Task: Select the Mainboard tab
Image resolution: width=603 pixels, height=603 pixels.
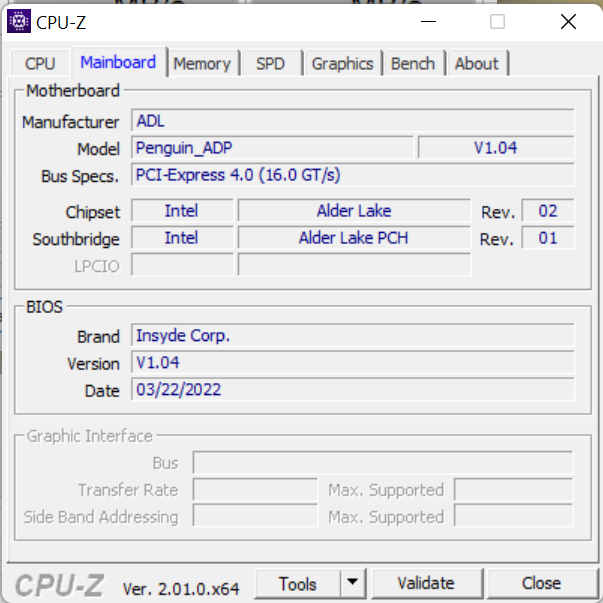Action: click(118, 62)
